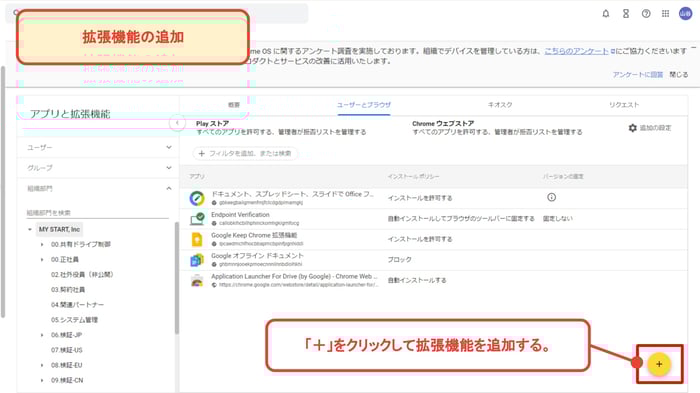
Task: Open the hourglass tasks icon
Action: [x=626, y=14]
